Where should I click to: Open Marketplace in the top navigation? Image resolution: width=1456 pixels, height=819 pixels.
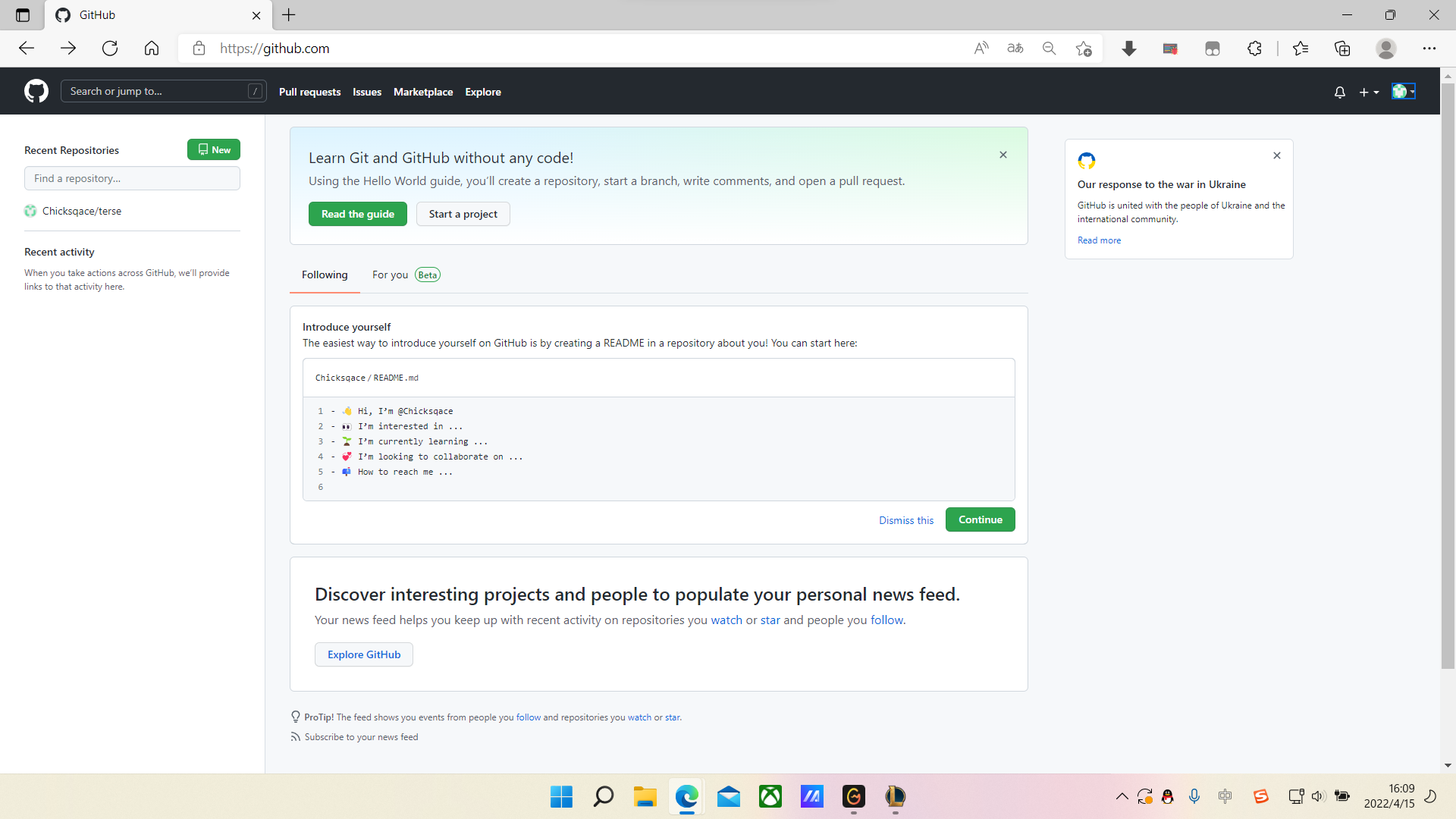(x=422, y=92)
